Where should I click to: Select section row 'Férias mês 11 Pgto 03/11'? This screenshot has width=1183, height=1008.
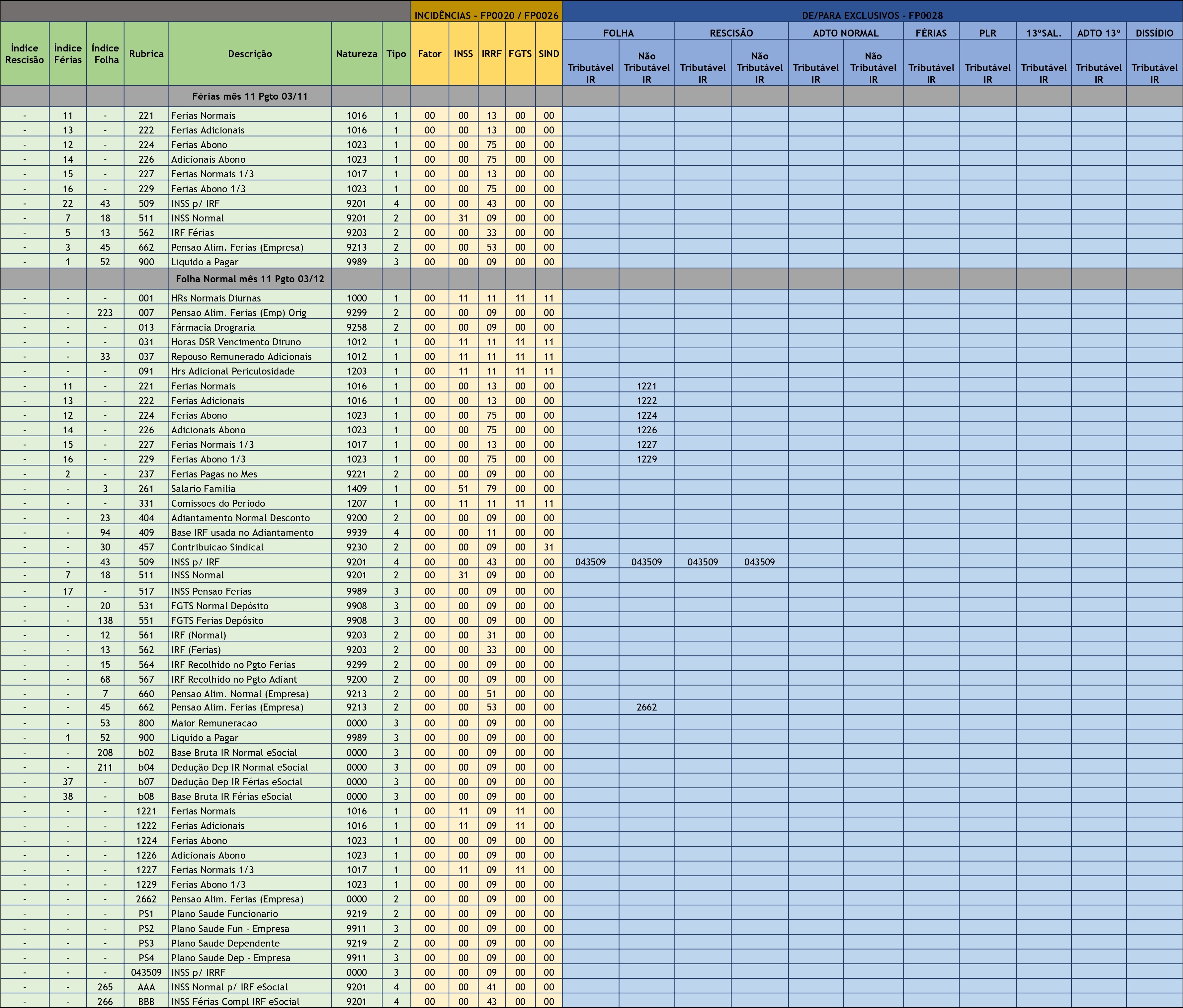250,96
